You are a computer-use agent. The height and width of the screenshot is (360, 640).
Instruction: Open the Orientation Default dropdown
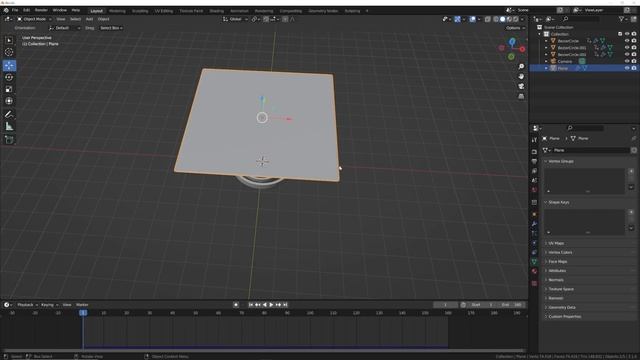pos(64,28)
